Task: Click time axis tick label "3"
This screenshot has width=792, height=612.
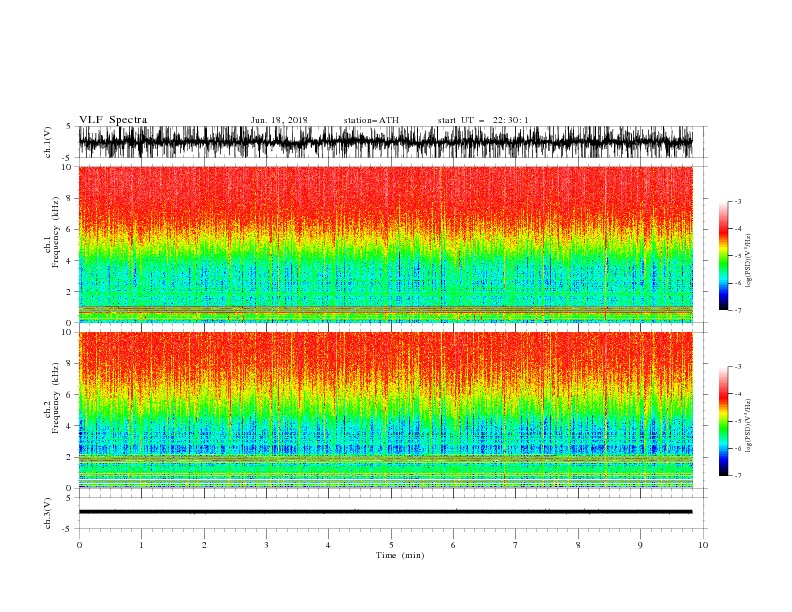Action: 266,545
